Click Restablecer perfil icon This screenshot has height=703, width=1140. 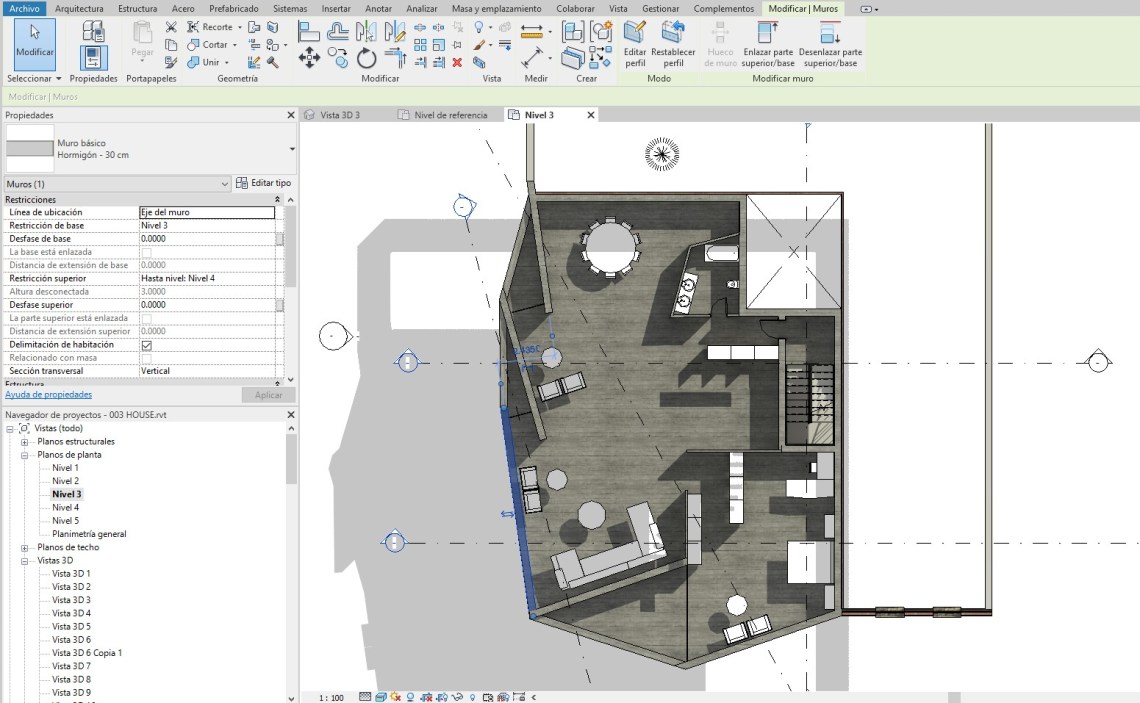[674, 44]
